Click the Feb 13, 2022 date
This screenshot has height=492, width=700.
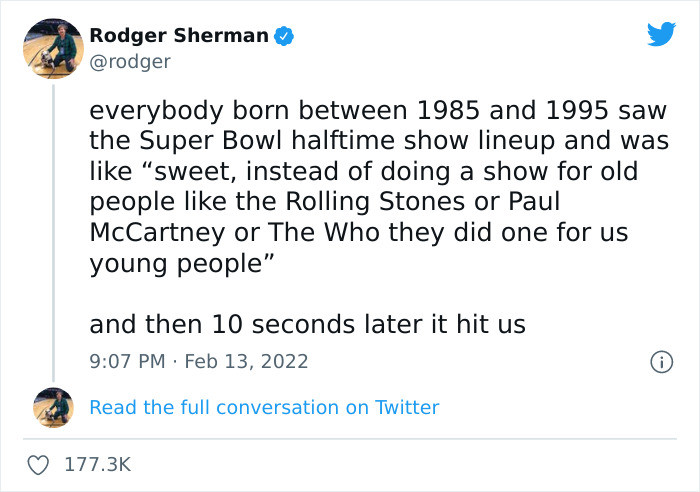point(250,361)
